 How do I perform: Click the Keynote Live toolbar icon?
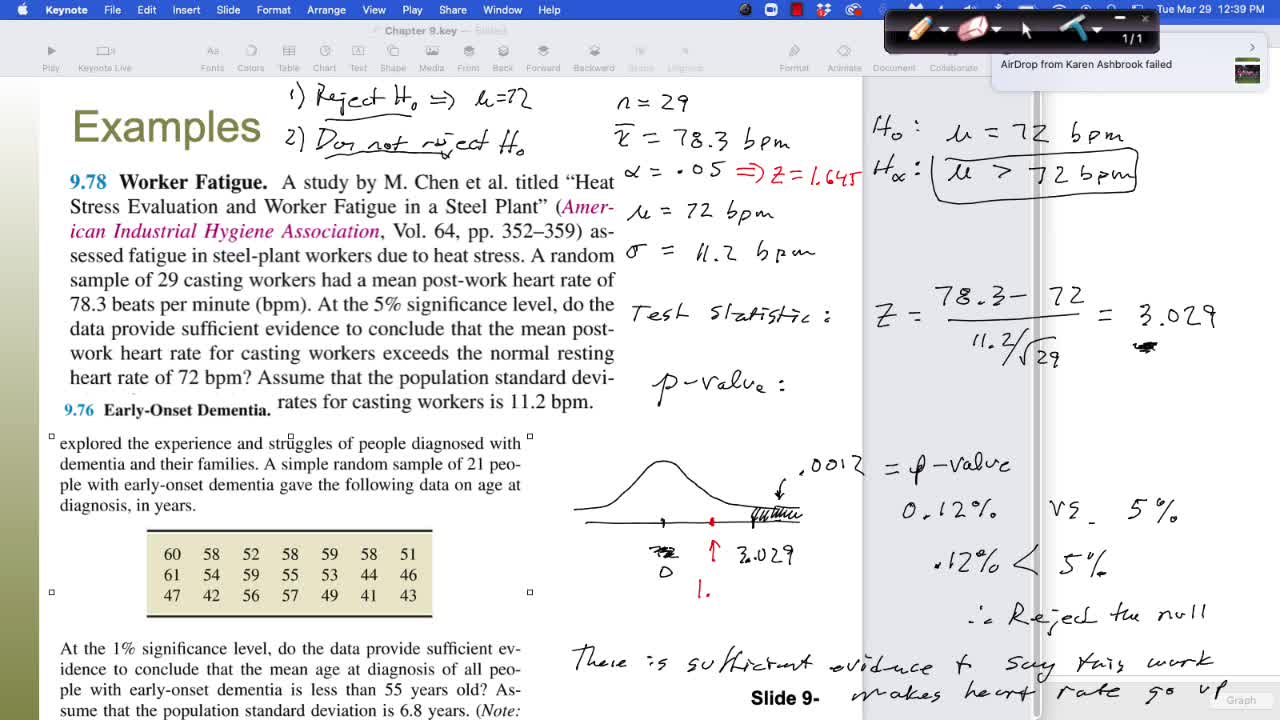(105, 57)
